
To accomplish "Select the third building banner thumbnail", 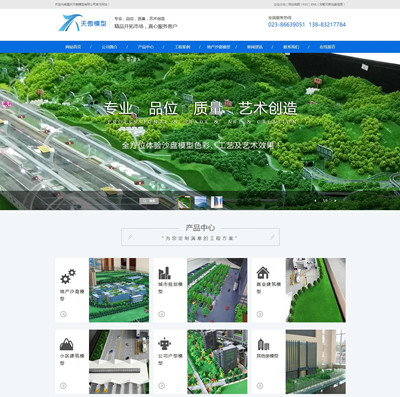I will pyautogui.click(x=217, y=202).
